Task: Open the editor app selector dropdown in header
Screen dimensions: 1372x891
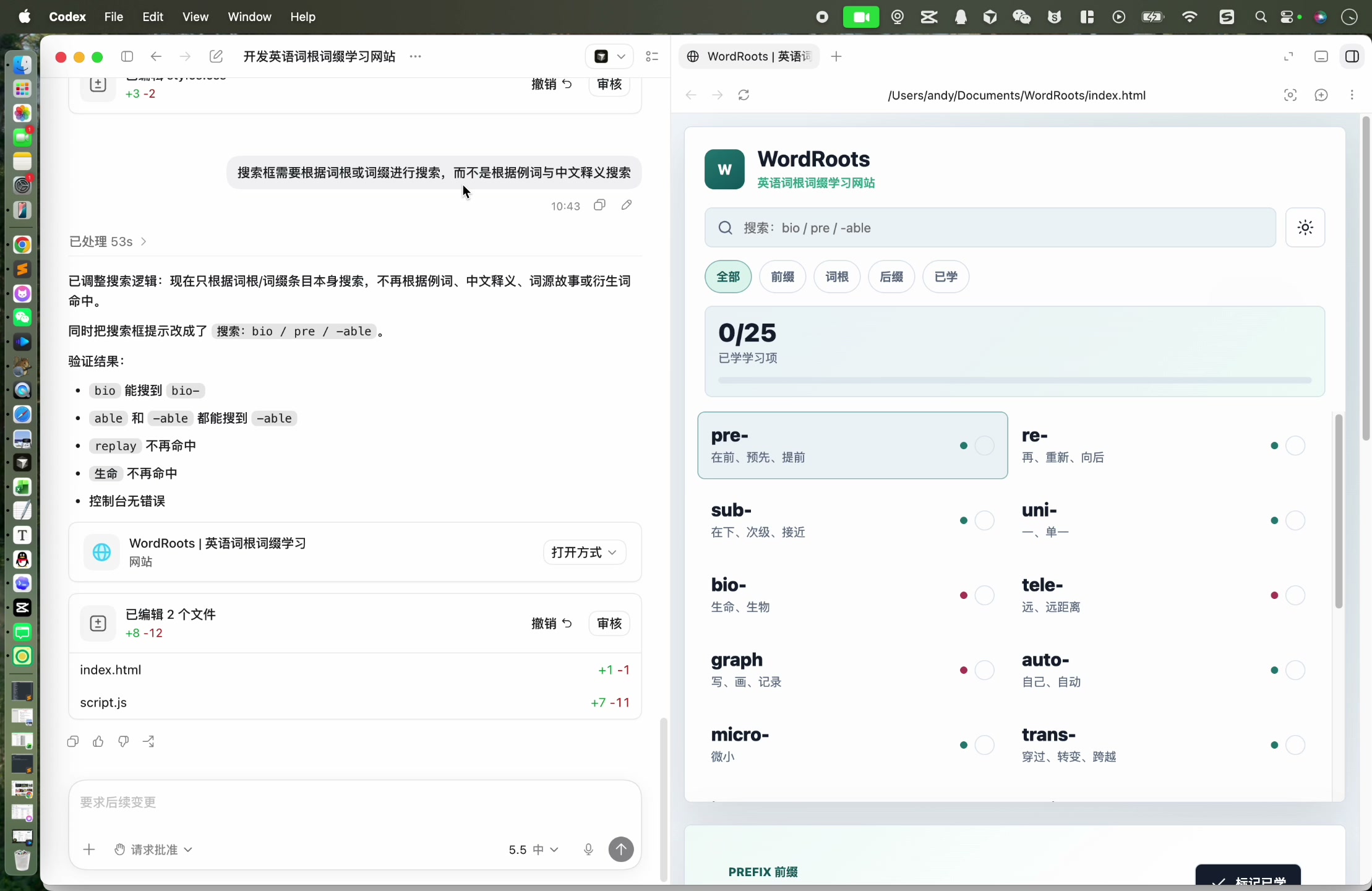Action: [x=610, y=56]
